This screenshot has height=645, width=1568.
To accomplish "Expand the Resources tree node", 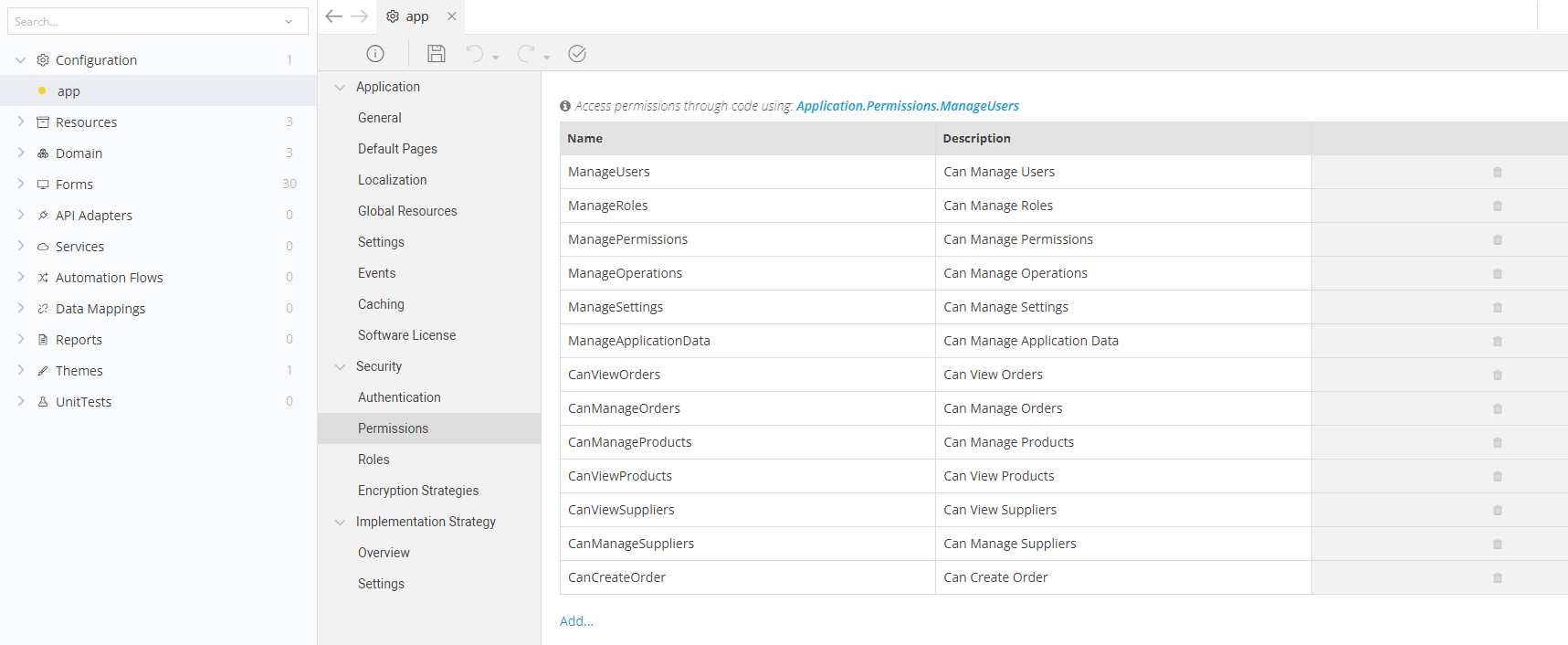I will coord(21,122).
